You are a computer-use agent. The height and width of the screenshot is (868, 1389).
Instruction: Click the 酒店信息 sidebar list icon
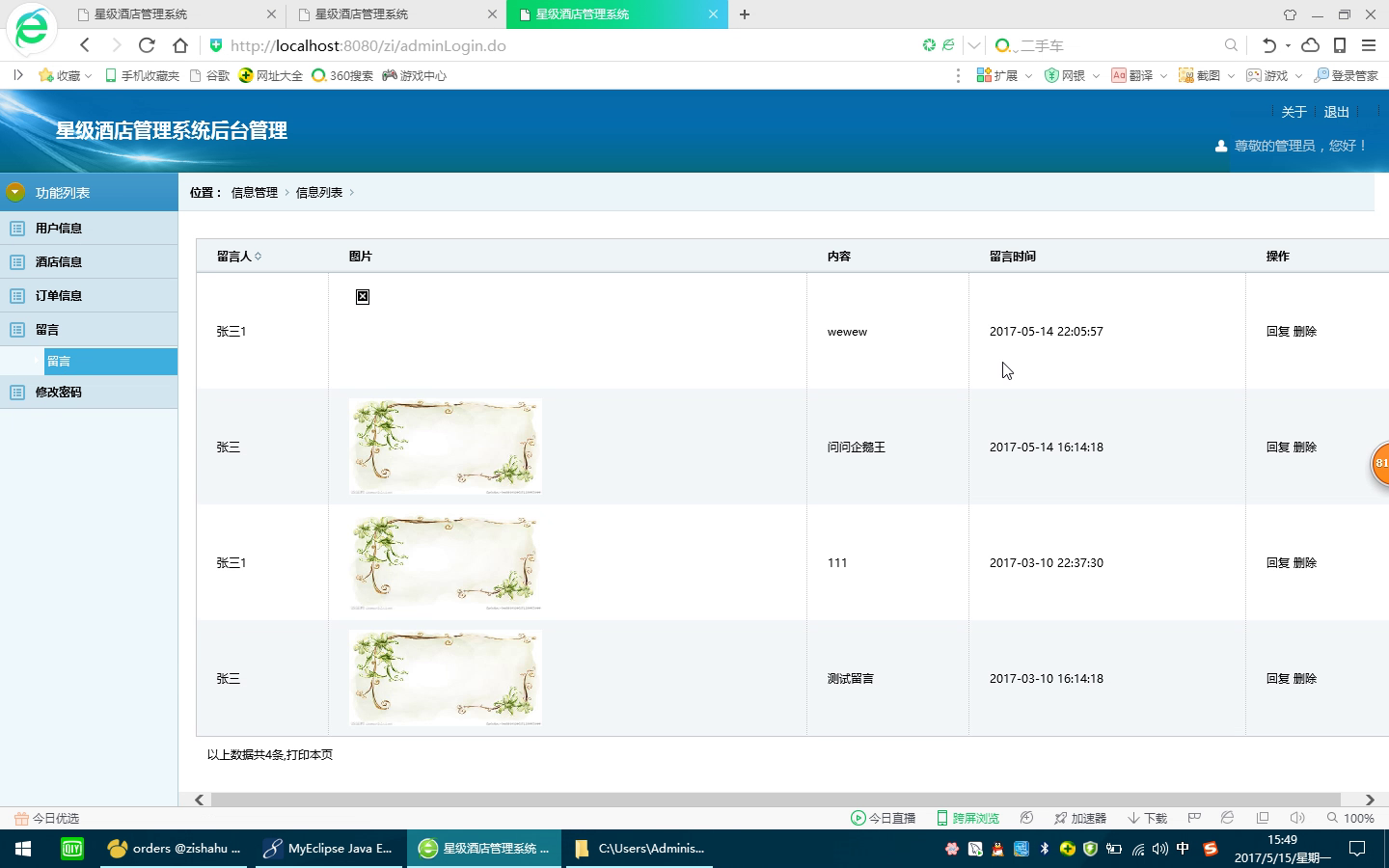point(17,262)
